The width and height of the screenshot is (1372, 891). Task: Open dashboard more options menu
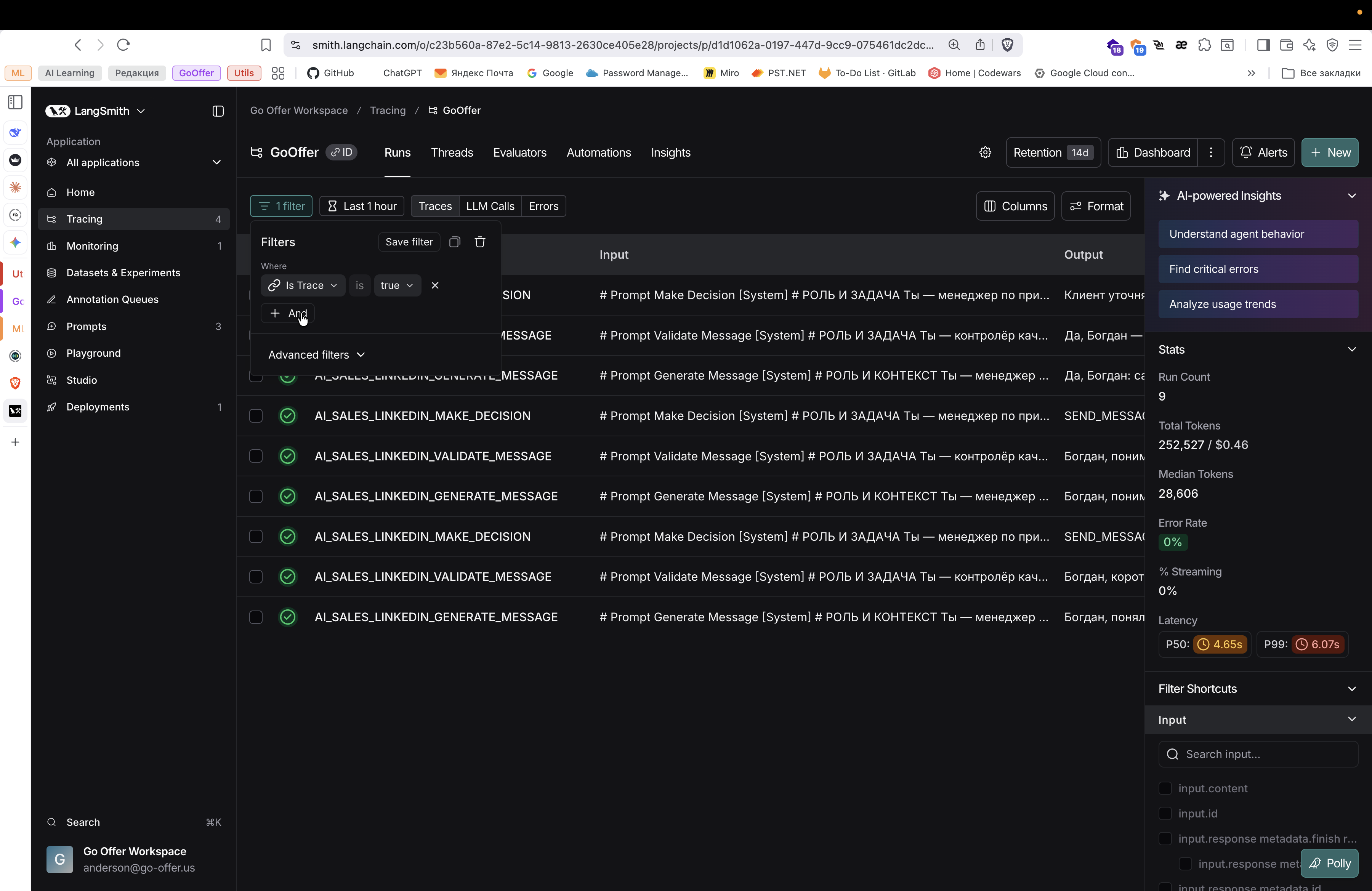click(1211, 153)
